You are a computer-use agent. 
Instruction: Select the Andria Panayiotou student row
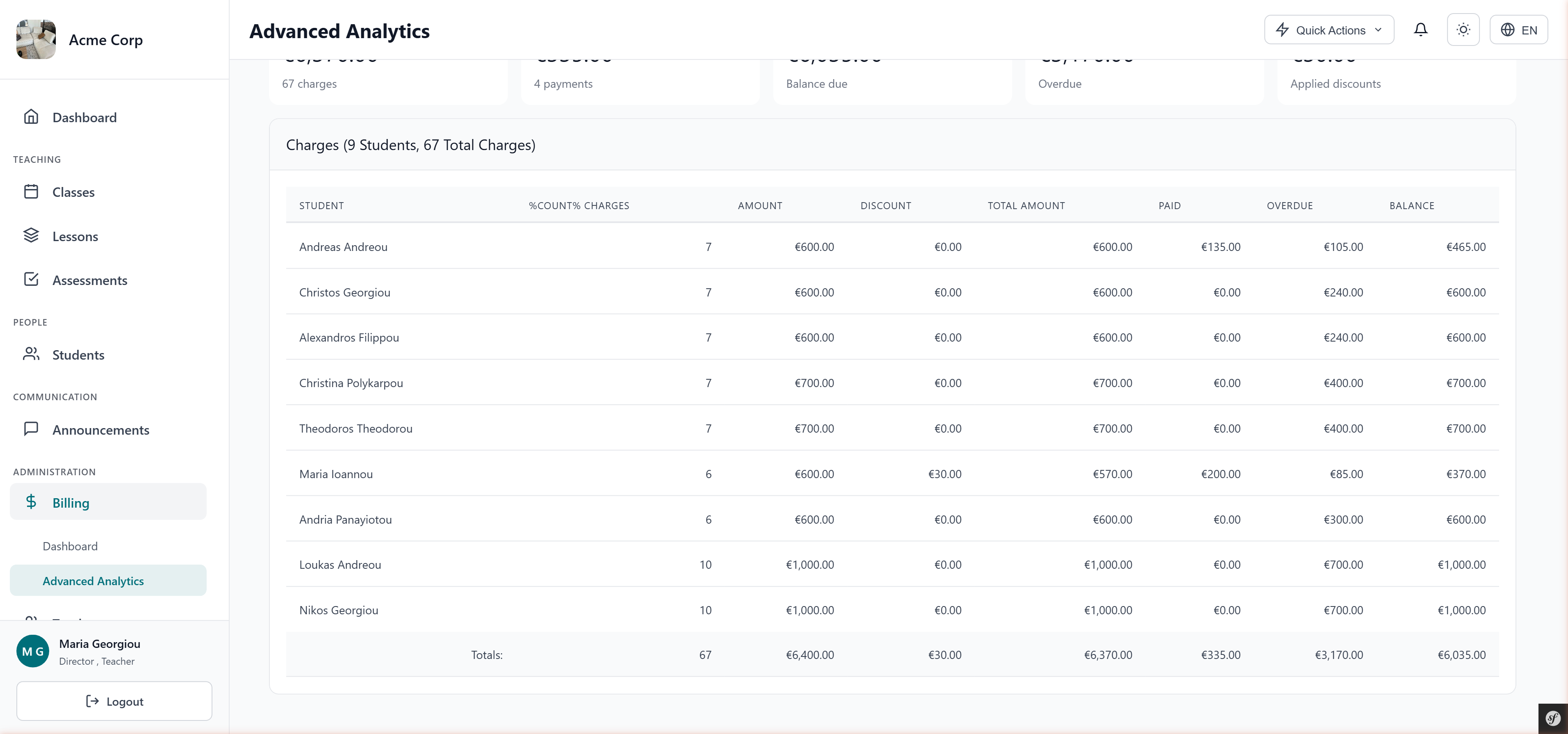tap(892, 519)
